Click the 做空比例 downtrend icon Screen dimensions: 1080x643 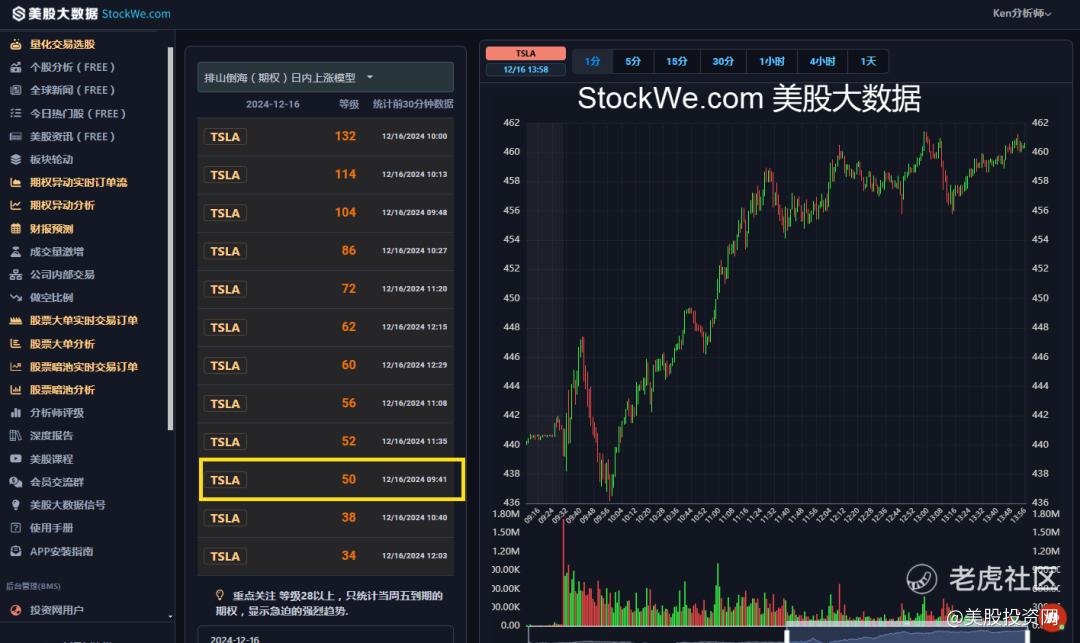click(x=15, y=297)
